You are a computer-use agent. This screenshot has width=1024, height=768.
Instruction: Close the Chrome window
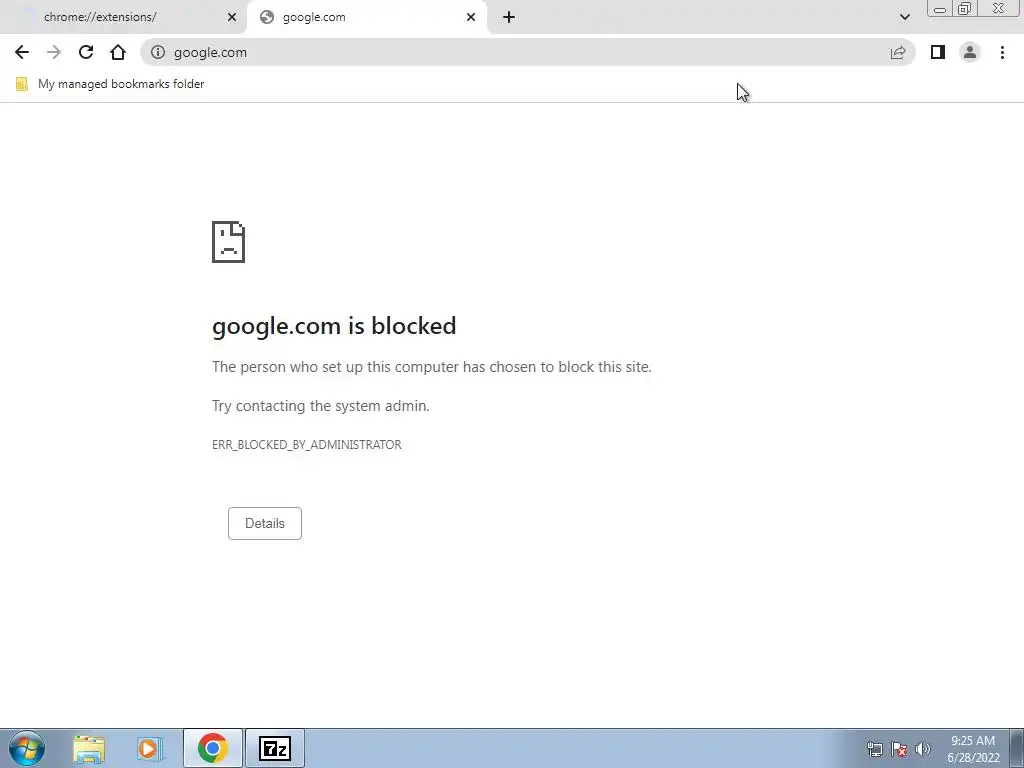(999, 8)
